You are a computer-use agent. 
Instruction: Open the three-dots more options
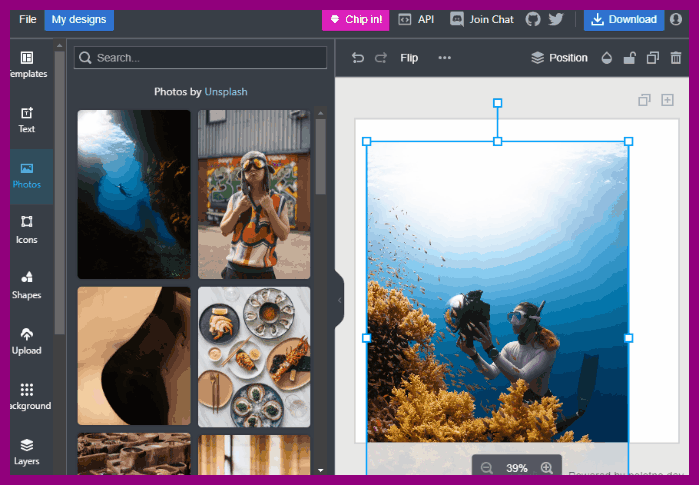tap(444, 58)
